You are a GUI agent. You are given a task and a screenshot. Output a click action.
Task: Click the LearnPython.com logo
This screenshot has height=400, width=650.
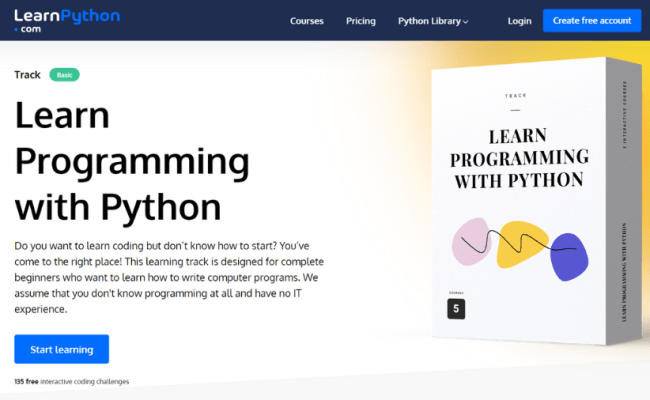pos(67,21)
